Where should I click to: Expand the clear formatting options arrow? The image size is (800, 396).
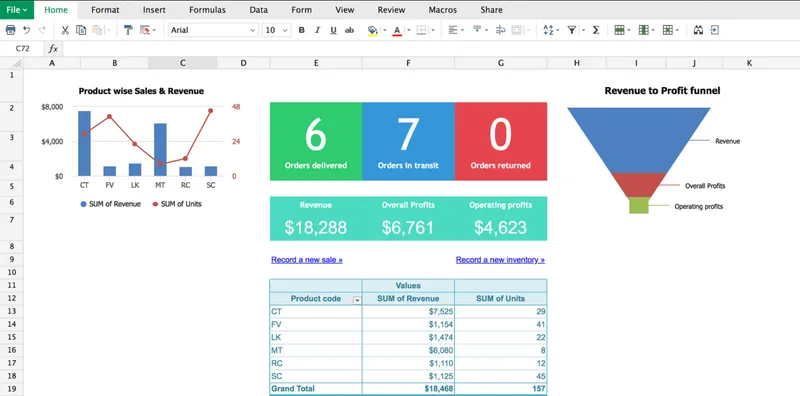154,30
